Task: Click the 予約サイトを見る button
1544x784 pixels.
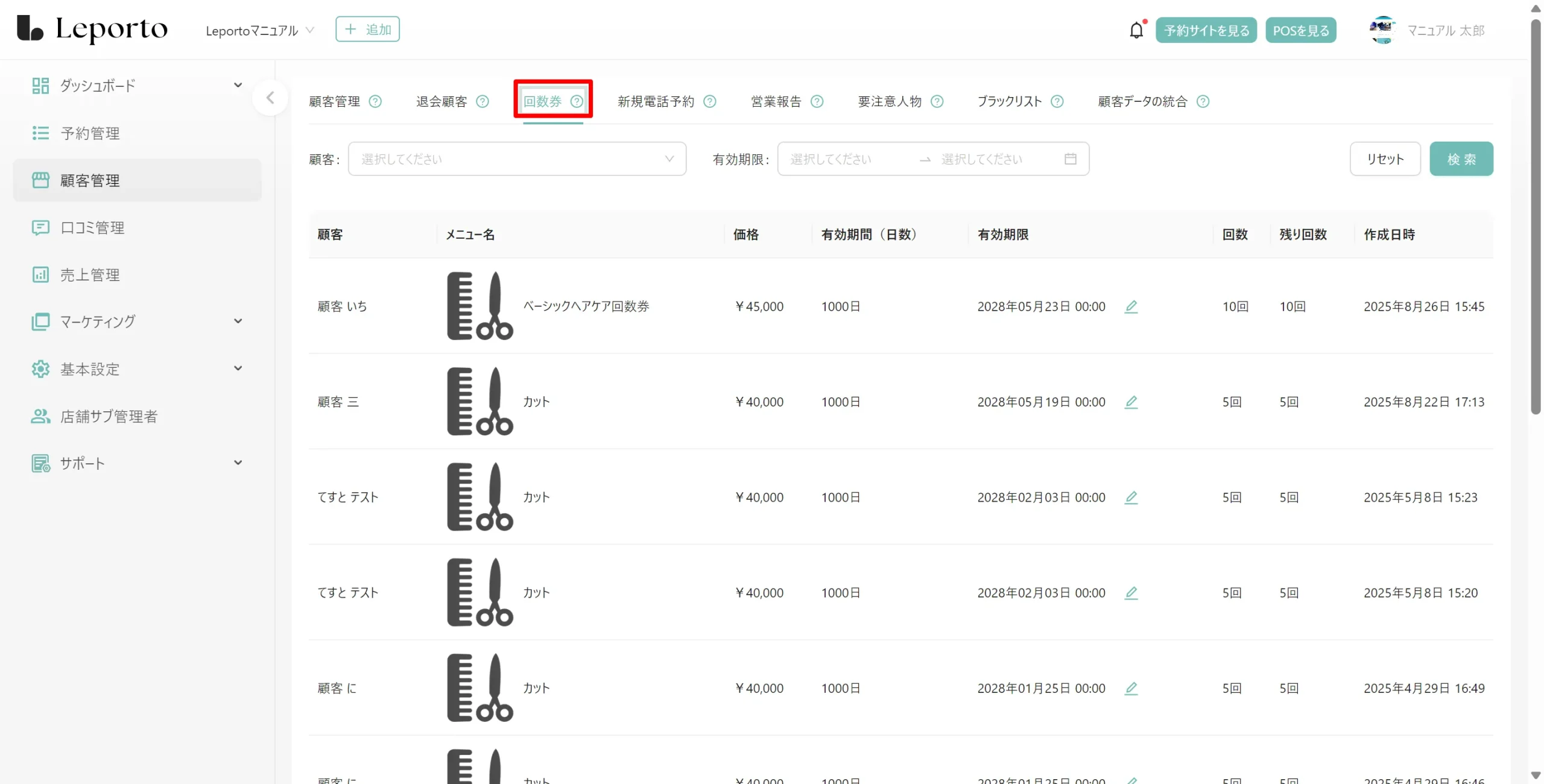Action: [x=1206, y=30]
